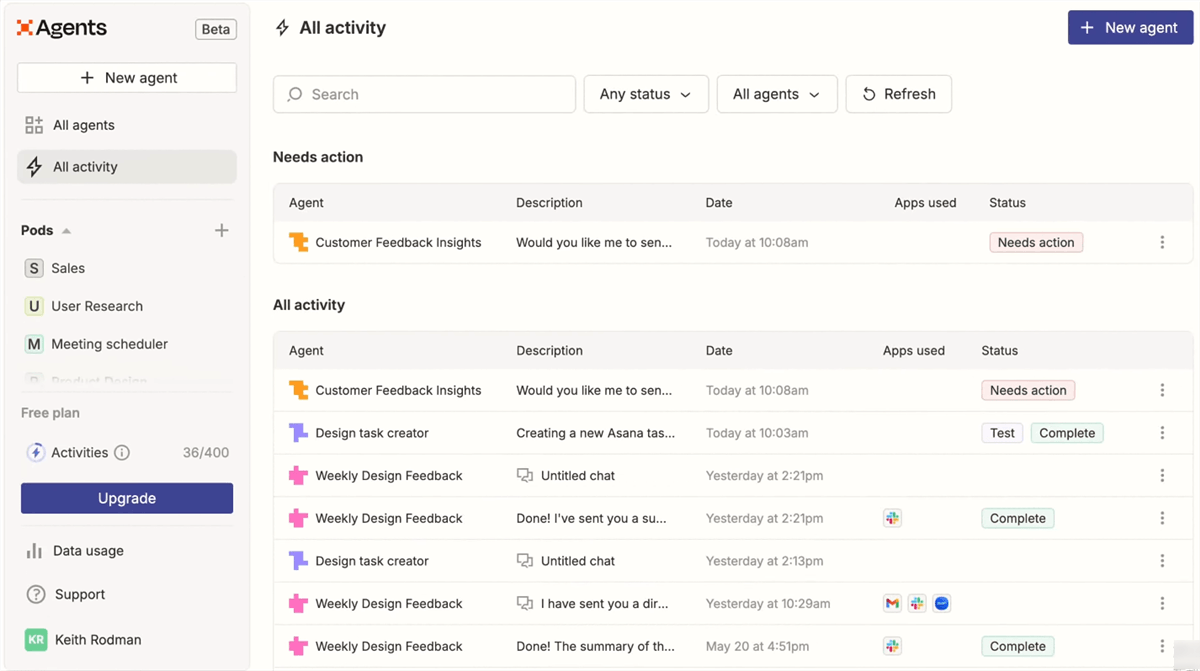Click the top-right New agent button
Viewport: 1200px width, 671px height.
pos(1130,28)
